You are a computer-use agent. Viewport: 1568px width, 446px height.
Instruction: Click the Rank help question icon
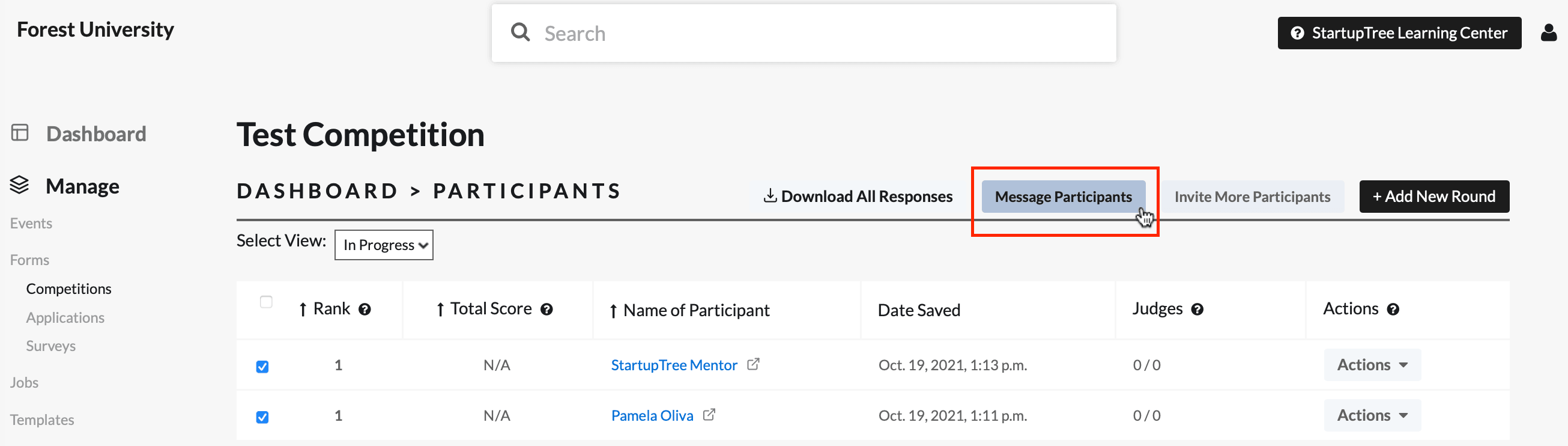point(365,310)
